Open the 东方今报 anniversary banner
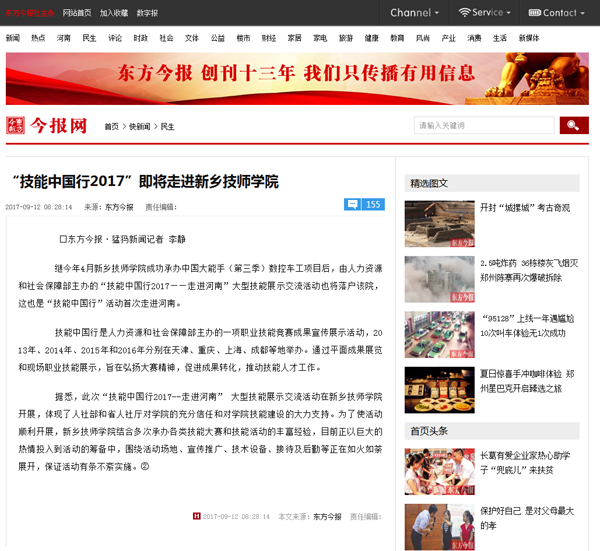The width and height of the screenshot is (600, 551). 297,78
